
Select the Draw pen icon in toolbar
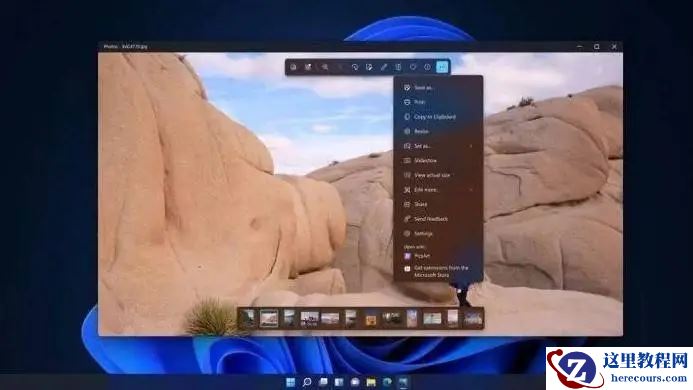click(384, 67)
